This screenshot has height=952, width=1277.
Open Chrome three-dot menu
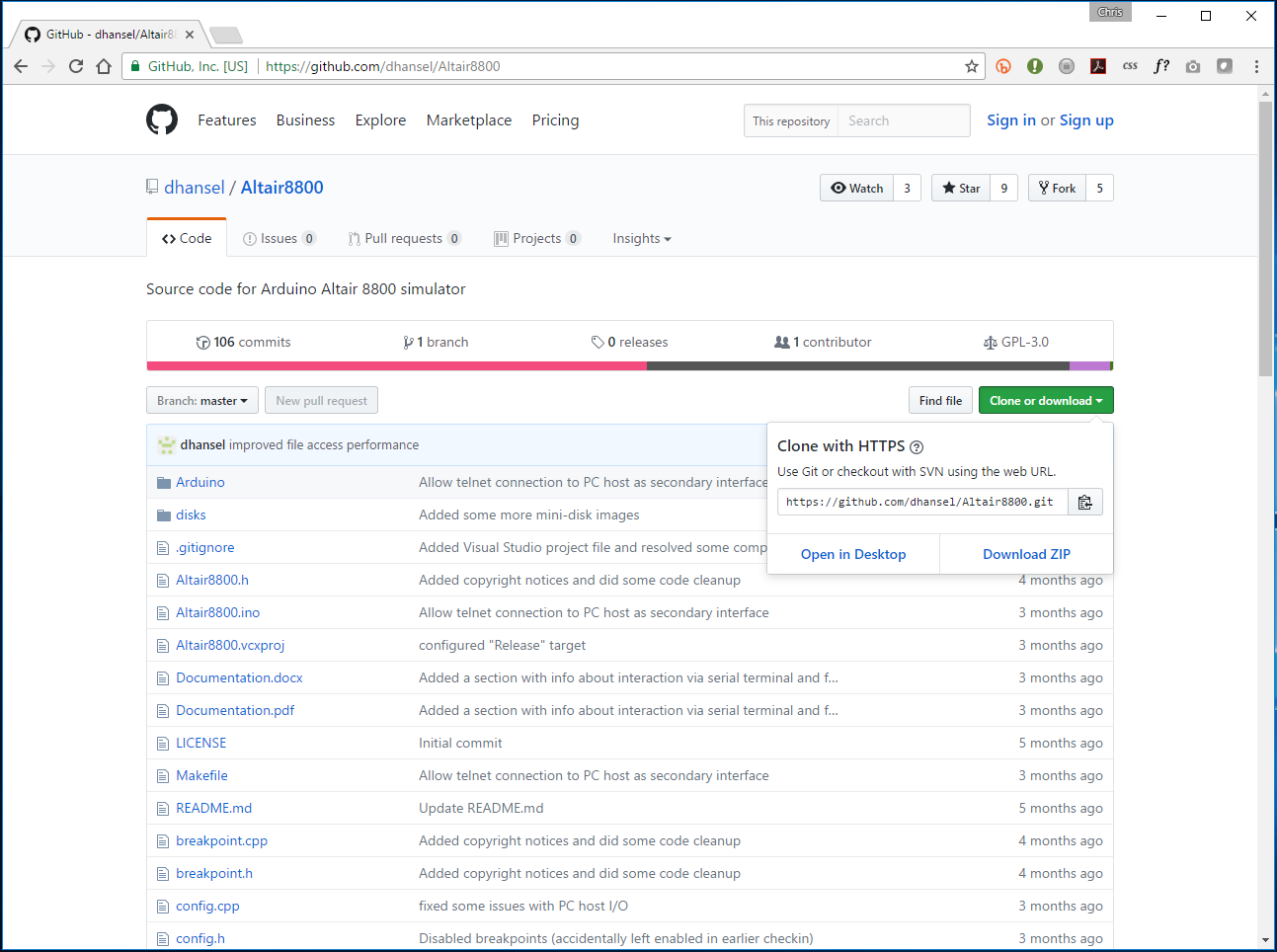point(1256,66)
